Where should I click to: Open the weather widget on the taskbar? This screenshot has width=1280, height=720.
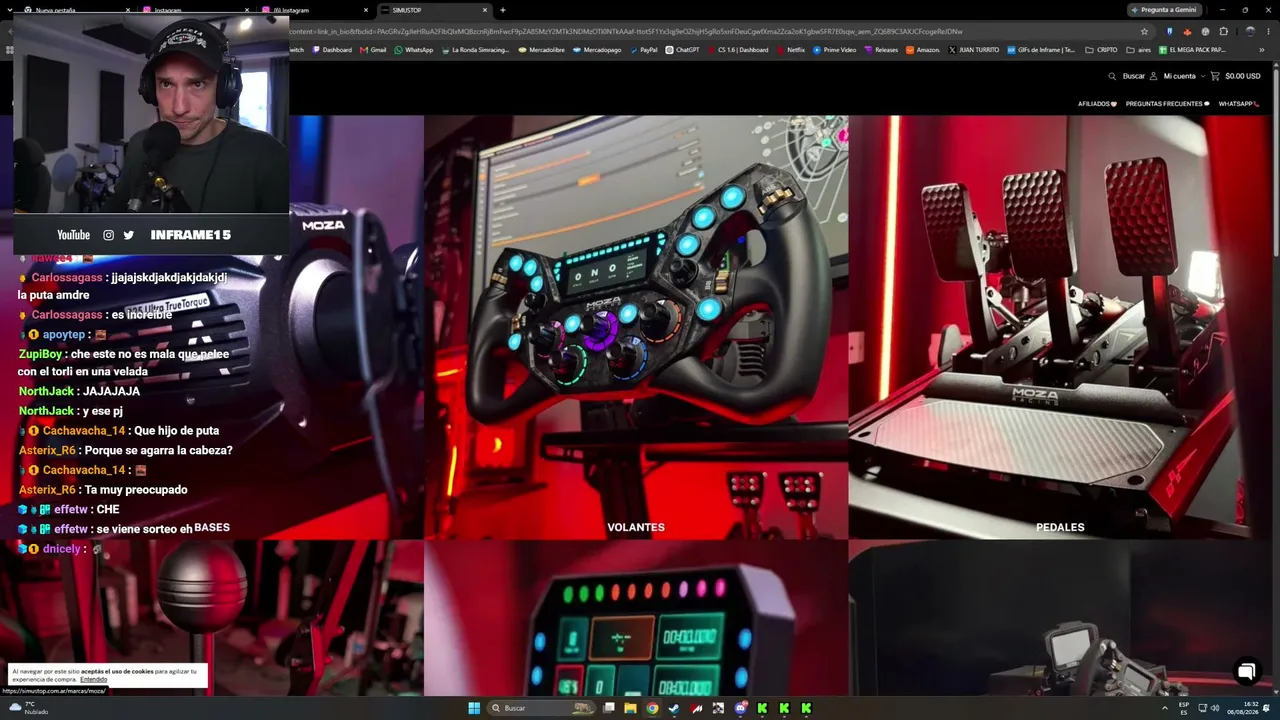click(x=28, y=708)
